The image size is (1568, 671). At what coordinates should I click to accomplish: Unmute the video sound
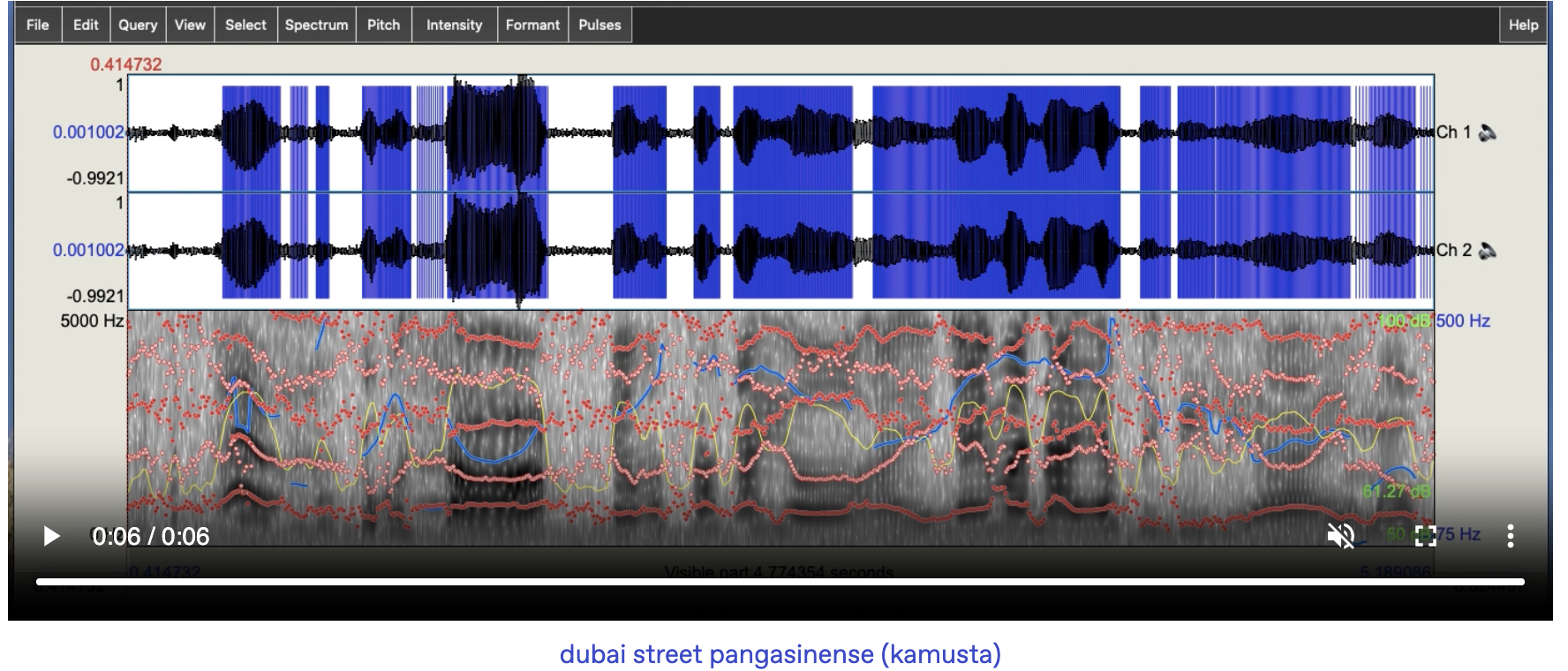[x=1340, y=536]
